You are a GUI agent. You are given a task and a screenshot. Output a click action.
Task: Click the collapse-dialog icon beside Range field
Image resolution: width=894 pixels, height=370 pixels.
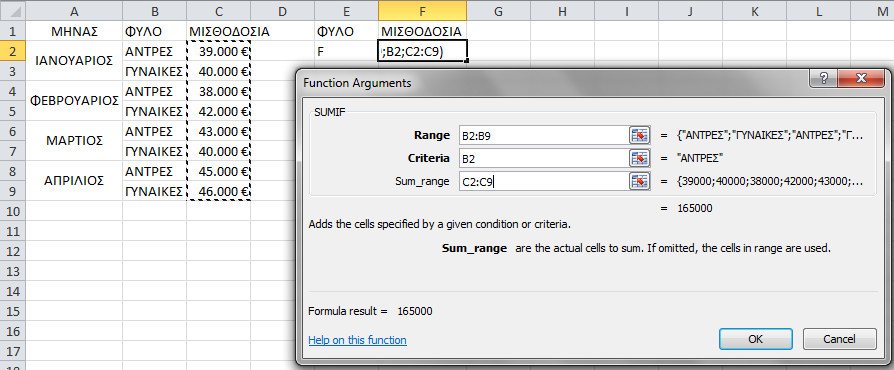(640, 135)
